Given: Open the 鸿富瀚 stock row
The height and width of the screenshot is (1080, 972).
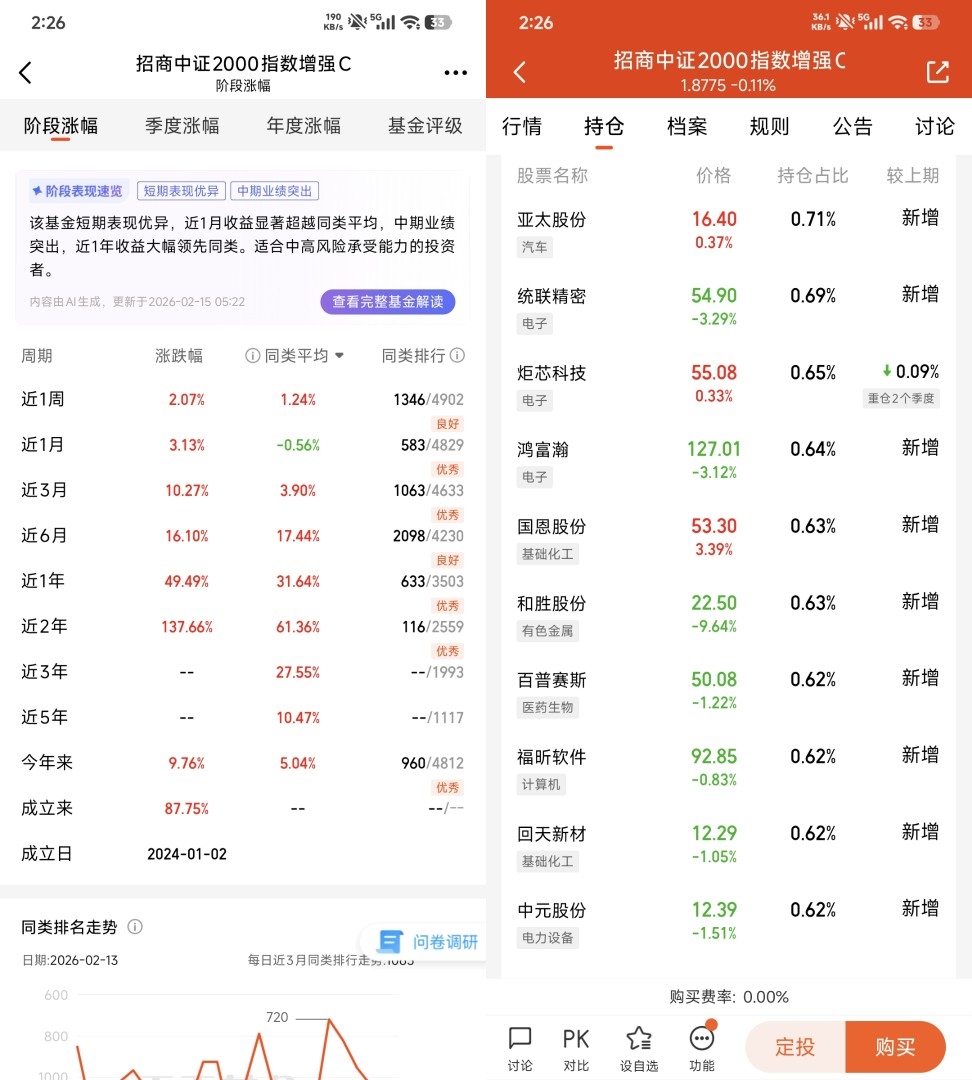Looking at the screenshot, I should [x=728, y=462].
